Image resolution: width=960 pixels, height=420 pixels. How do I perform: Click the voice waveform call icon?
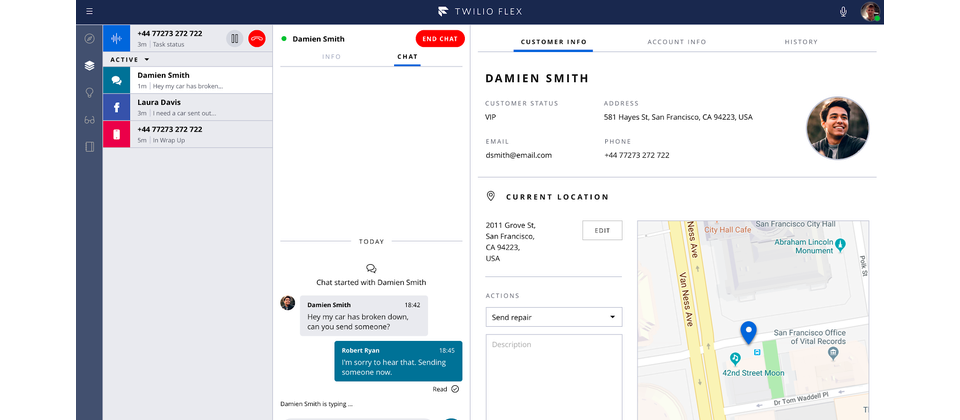click(x=116, y=39)
